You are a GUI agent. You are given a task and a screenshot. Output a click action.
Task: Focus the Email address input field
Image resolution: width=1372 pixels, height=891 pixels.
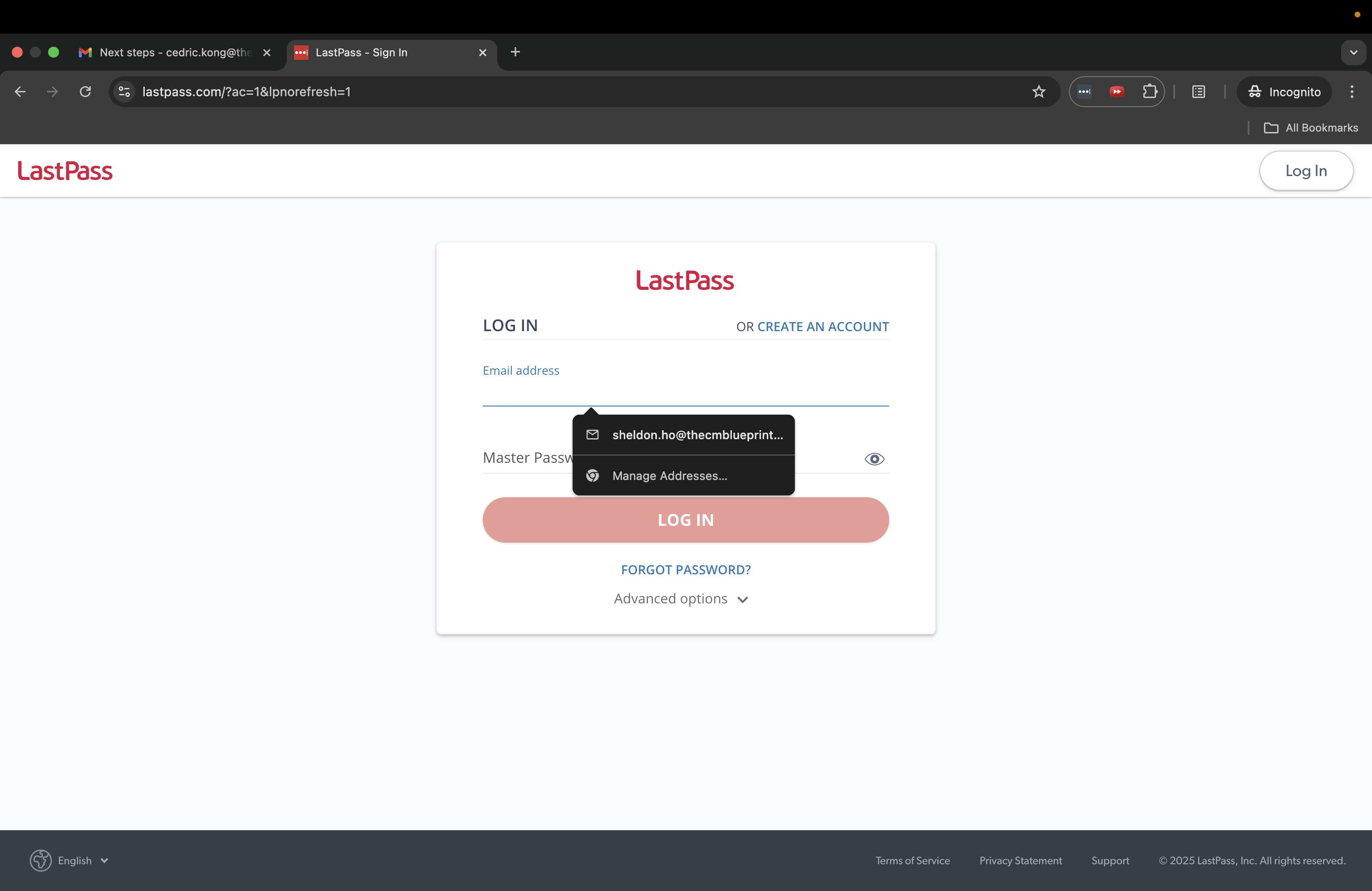686,392
